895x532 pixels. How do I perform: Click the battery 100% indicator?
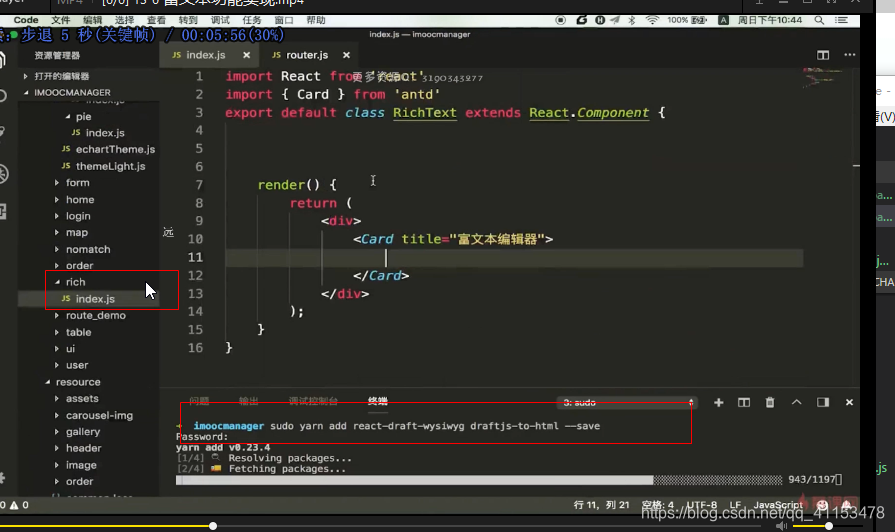click(687, 20)
